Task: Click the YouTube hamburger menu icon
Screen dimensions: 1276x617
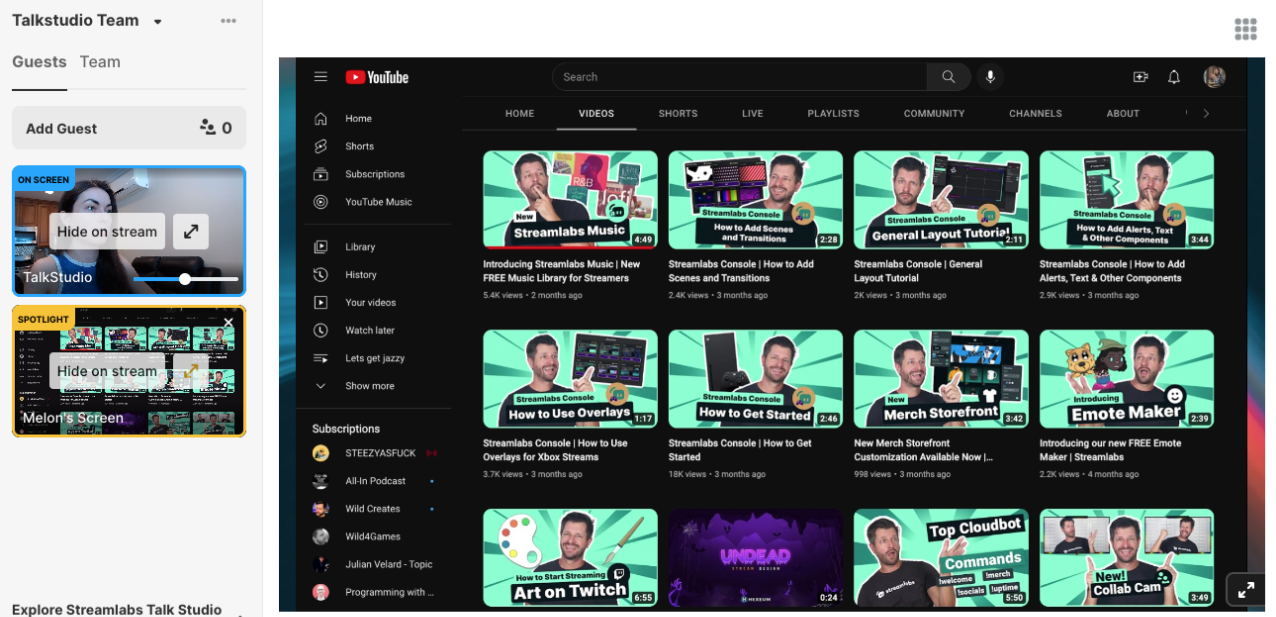Action: click(320, 77)
